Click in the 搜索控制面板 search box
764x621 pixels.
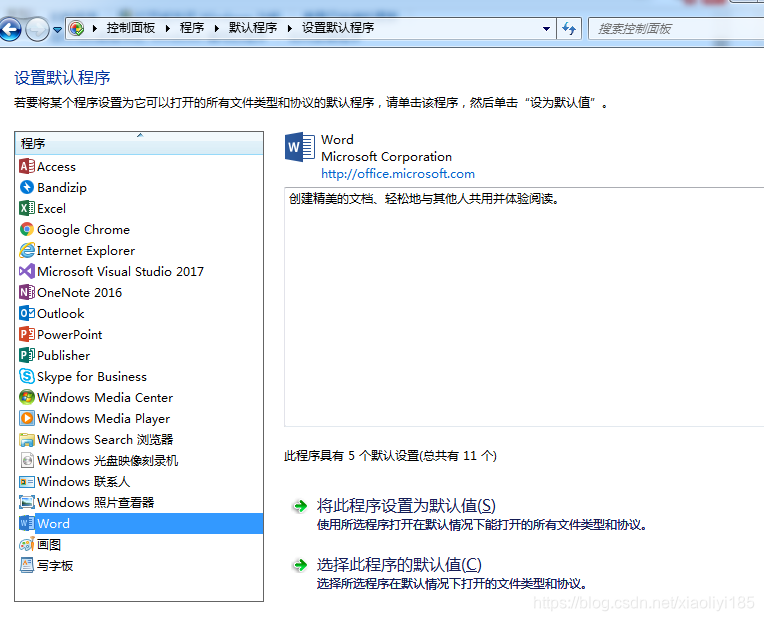tap(676, 29)
